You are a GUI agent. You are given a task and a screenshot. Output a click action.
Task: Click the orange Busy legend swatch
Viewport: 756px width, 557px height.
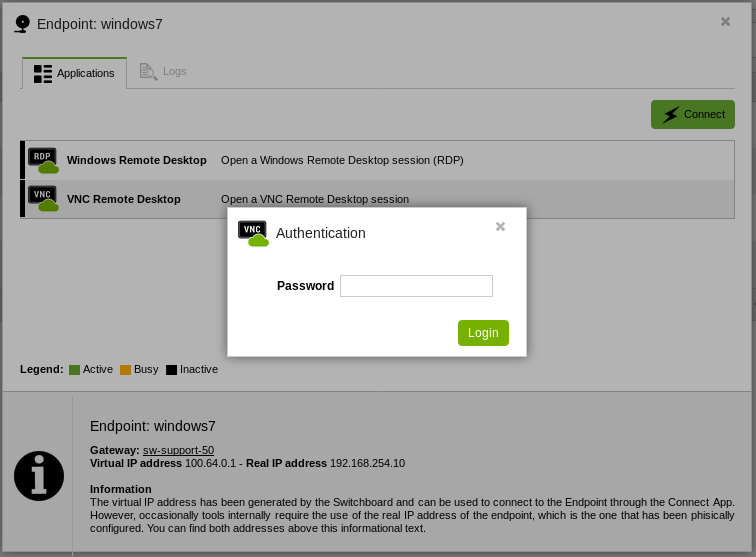point(125,370)
